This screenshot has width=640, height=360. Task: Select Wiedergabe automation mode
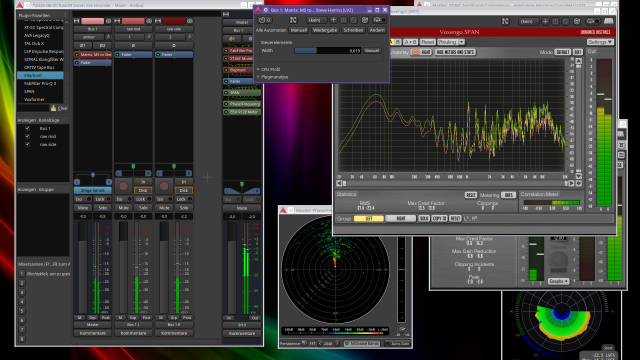coord(324,30)
